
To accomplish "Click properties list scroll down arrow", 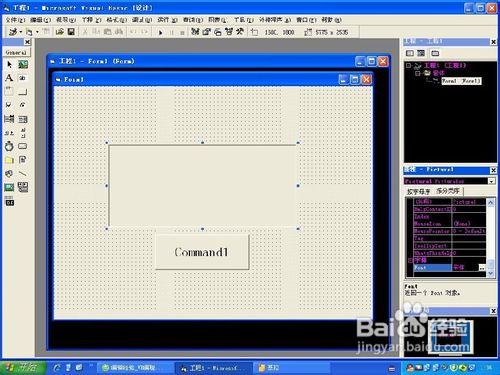I will click(491, 273).
